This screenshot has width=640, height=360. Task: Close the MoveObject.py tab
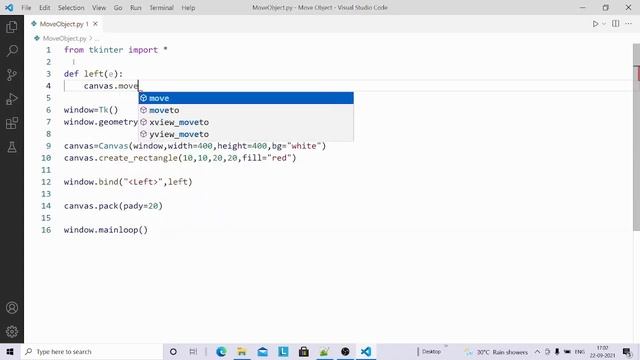[96, 24]
